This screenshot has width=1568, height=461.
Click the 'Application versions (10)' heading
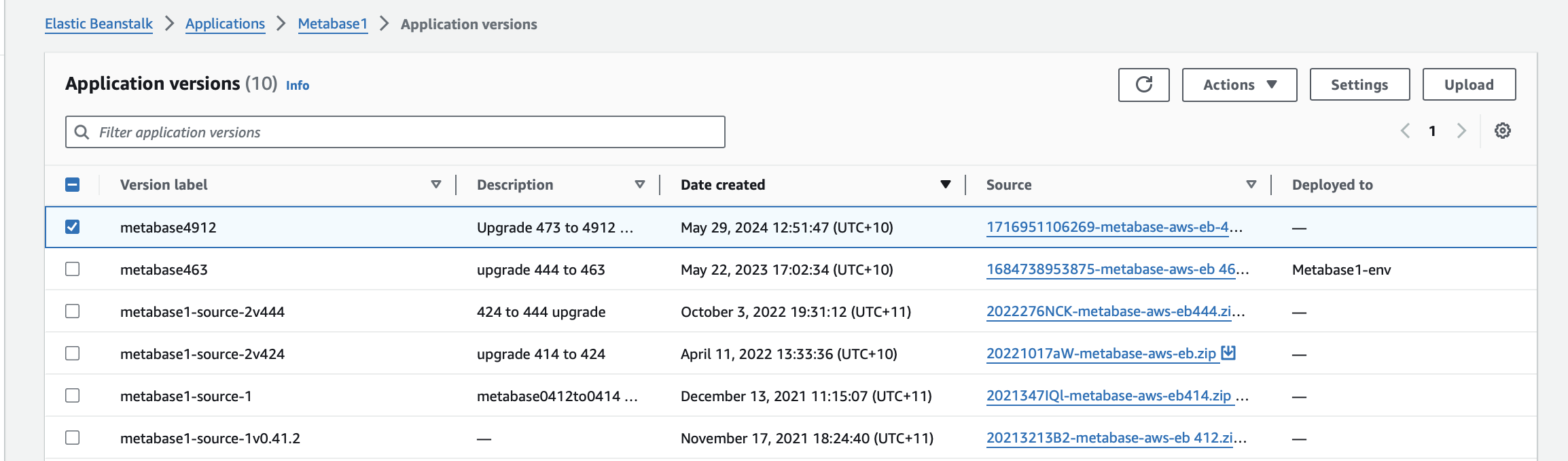(171, 84)
